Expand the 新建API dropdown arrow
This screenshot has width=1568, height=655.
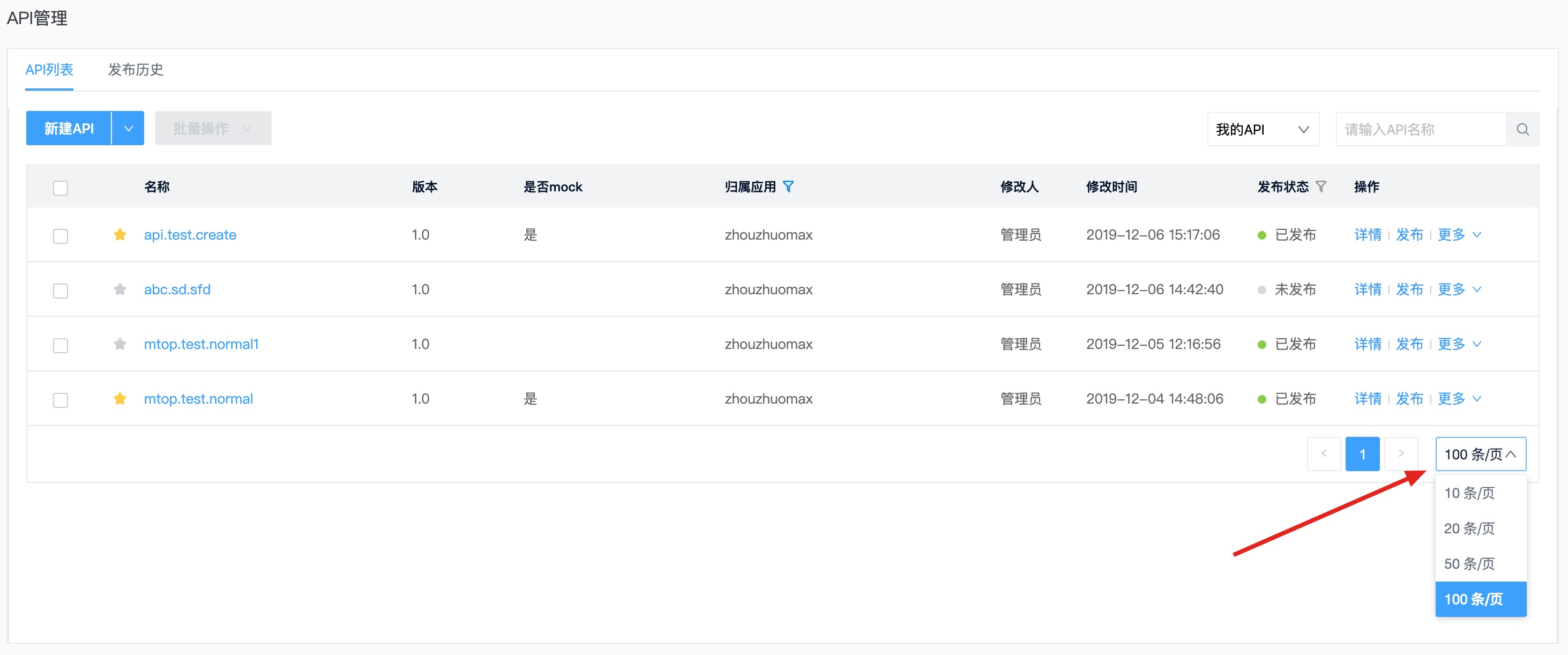[129, 129]
